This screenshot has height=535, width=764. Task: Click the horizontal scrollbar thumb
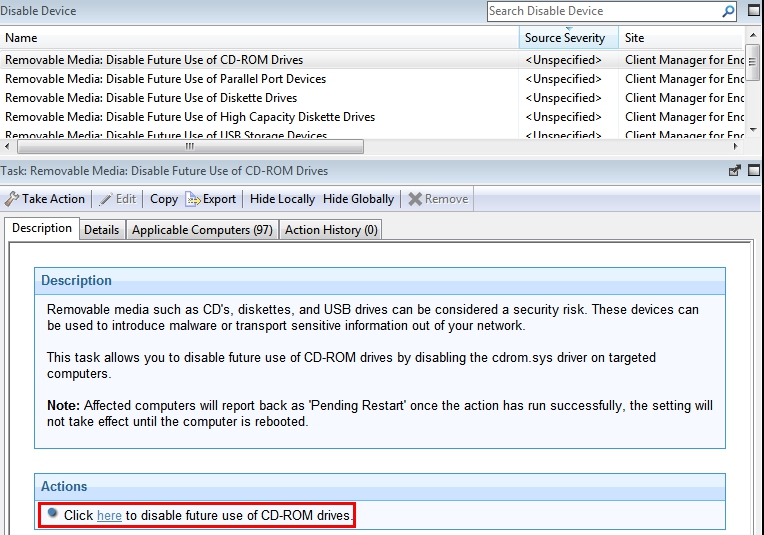click(190, 146)
